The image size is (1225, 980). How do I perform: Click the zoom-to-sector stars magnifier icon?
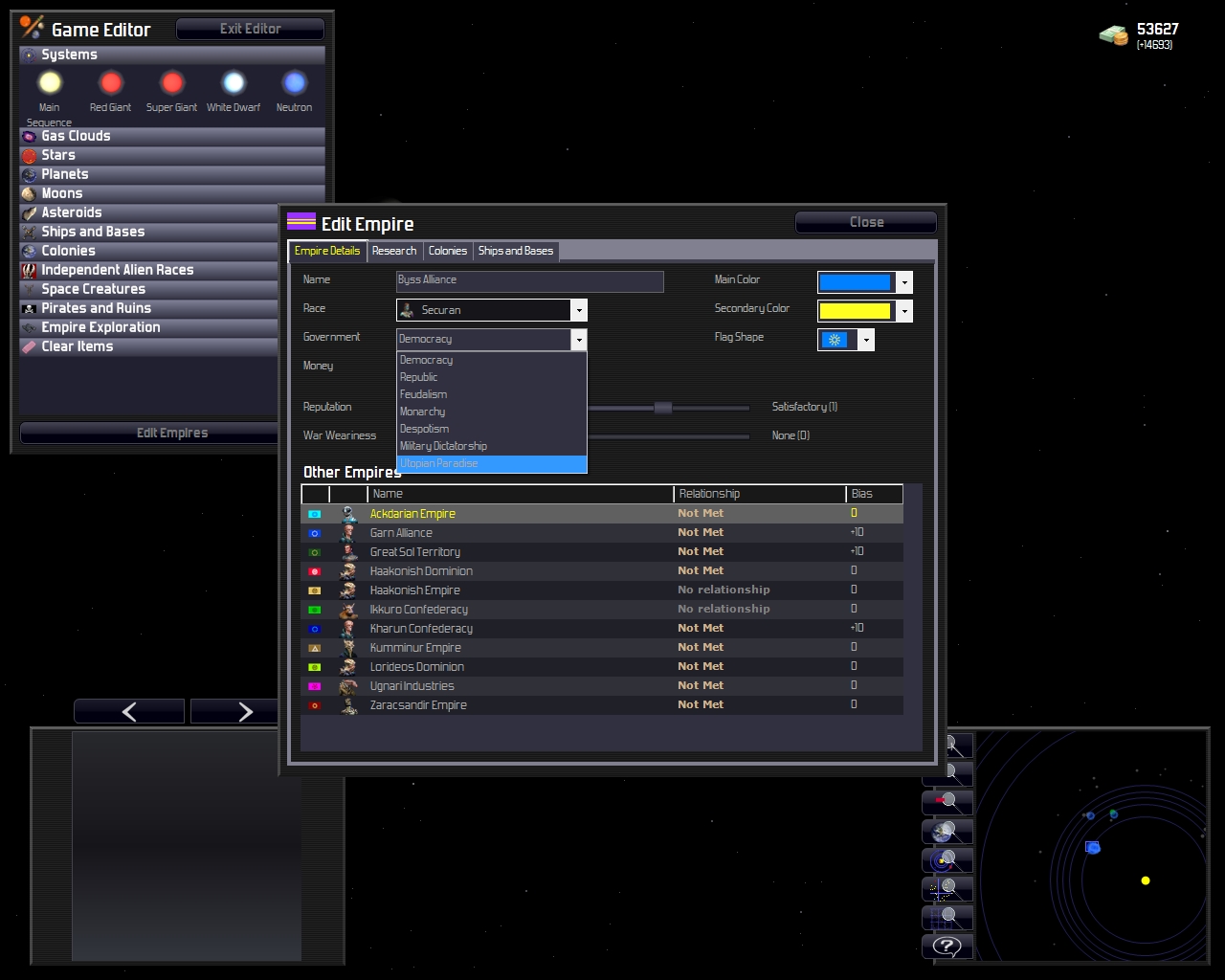(947, 888)
